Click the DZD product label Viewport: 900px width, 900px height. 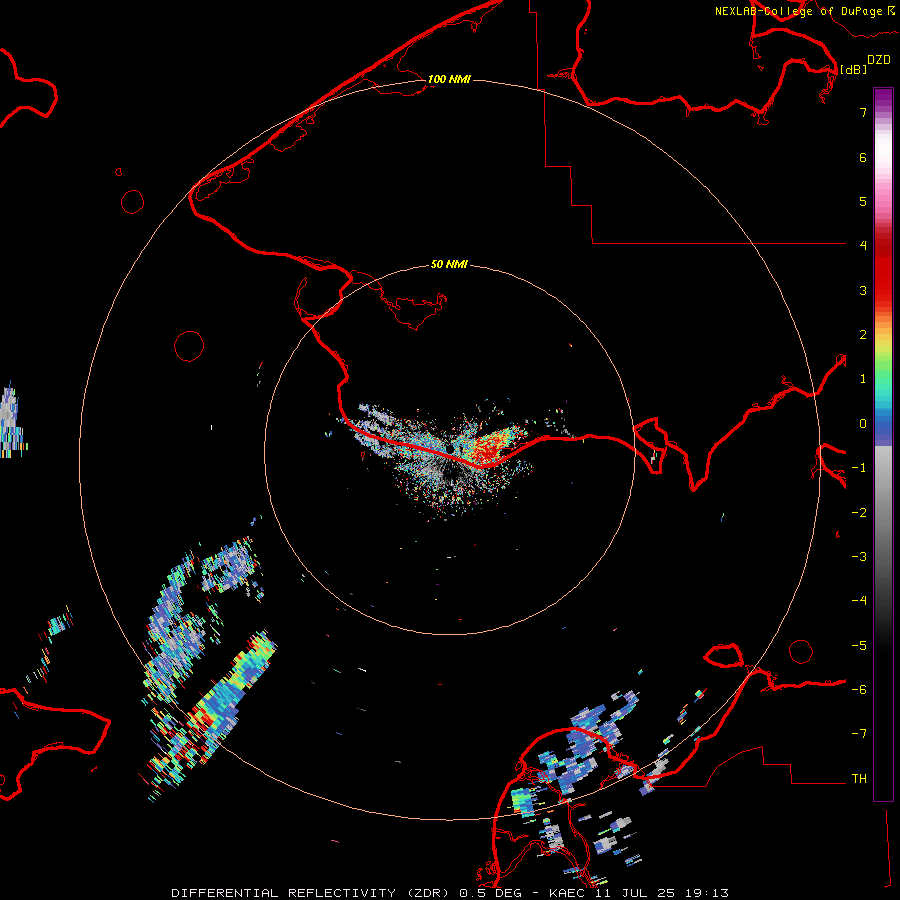pos(879,60)
